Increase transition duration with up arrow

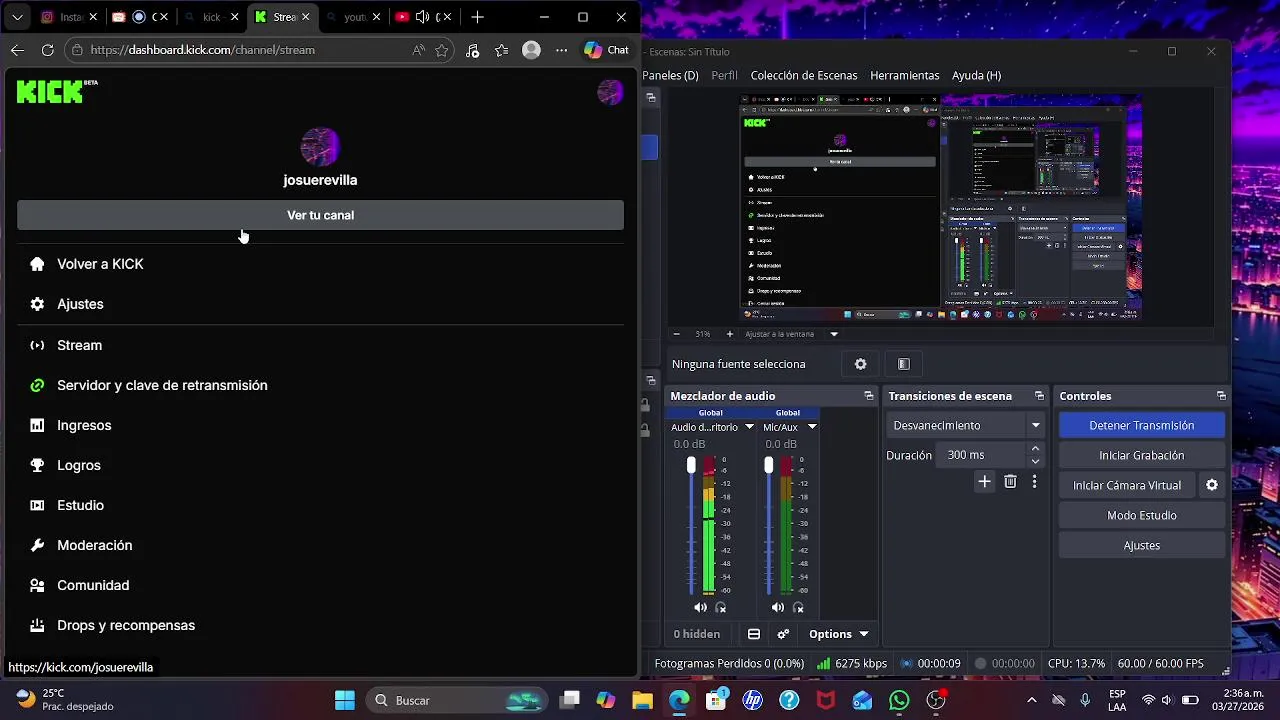click(1035, 449)
